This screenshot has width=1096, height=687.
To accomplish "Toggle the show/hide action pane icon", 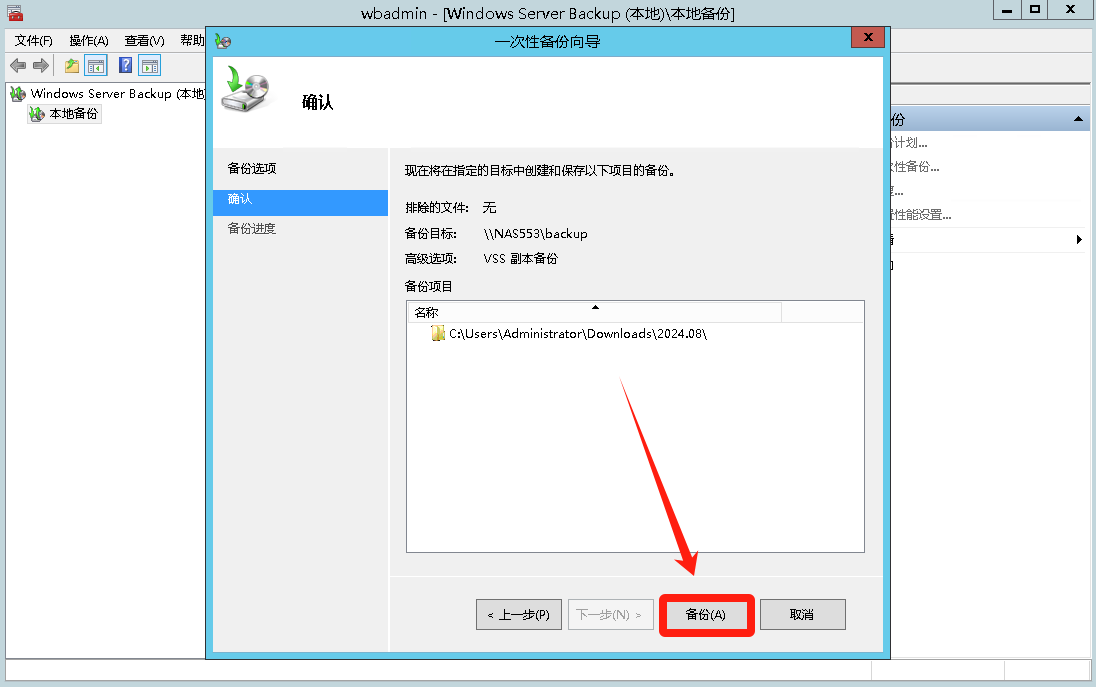I will point(150,66).
